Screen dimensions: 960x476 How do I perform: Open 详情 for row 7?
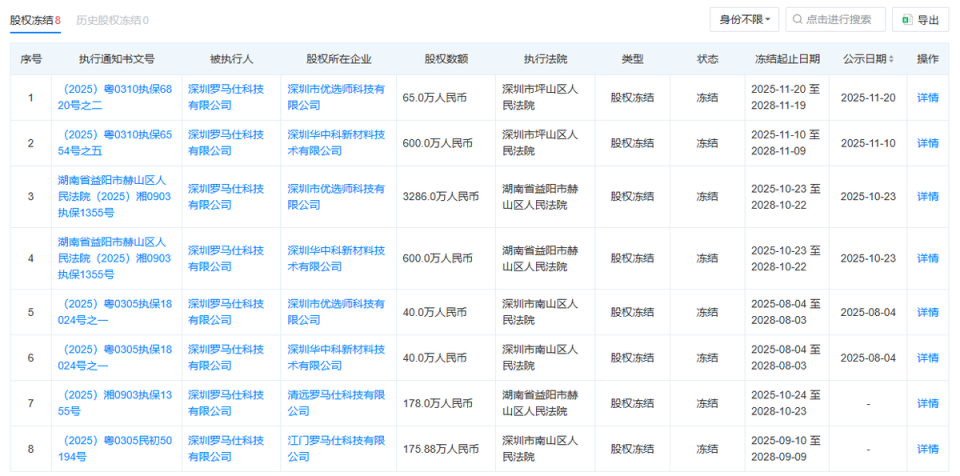928,403
